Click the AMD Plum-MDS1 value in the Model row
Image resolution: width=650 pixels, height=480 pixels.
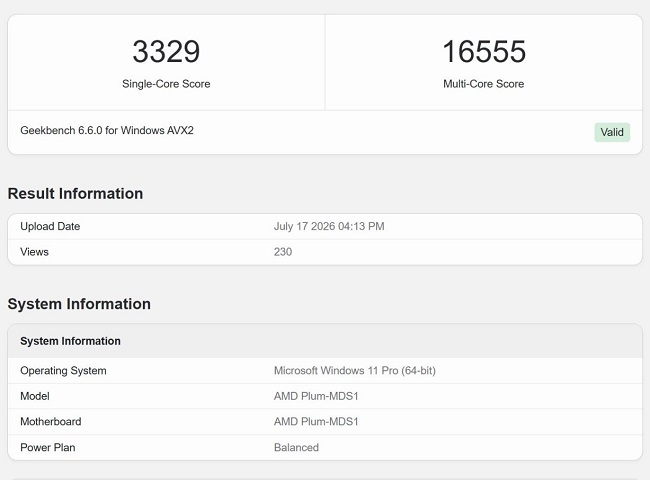[x=316, y=396]
